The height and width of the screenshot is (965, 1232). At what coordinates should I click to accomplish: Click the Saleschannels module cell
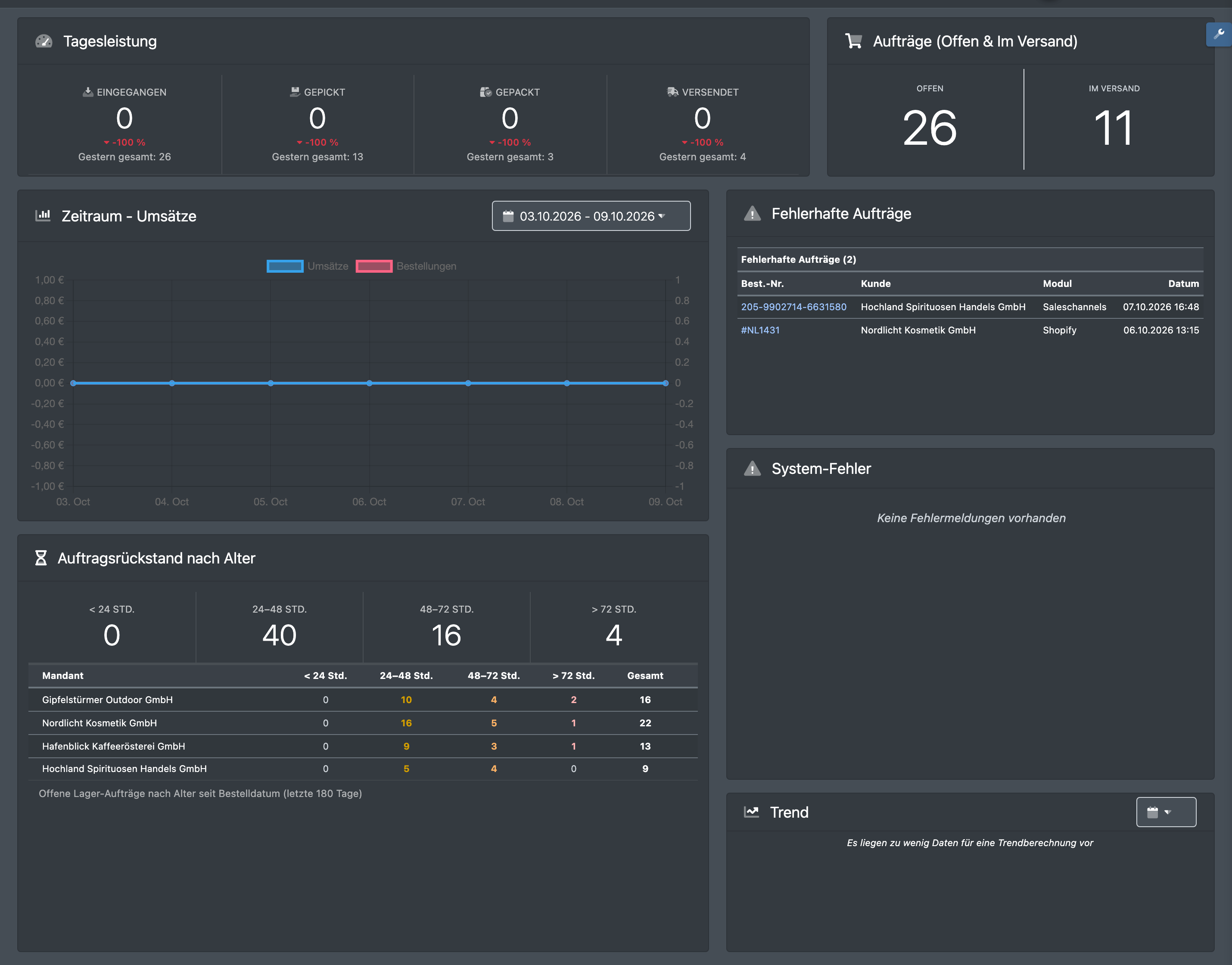pos(1074,307)
